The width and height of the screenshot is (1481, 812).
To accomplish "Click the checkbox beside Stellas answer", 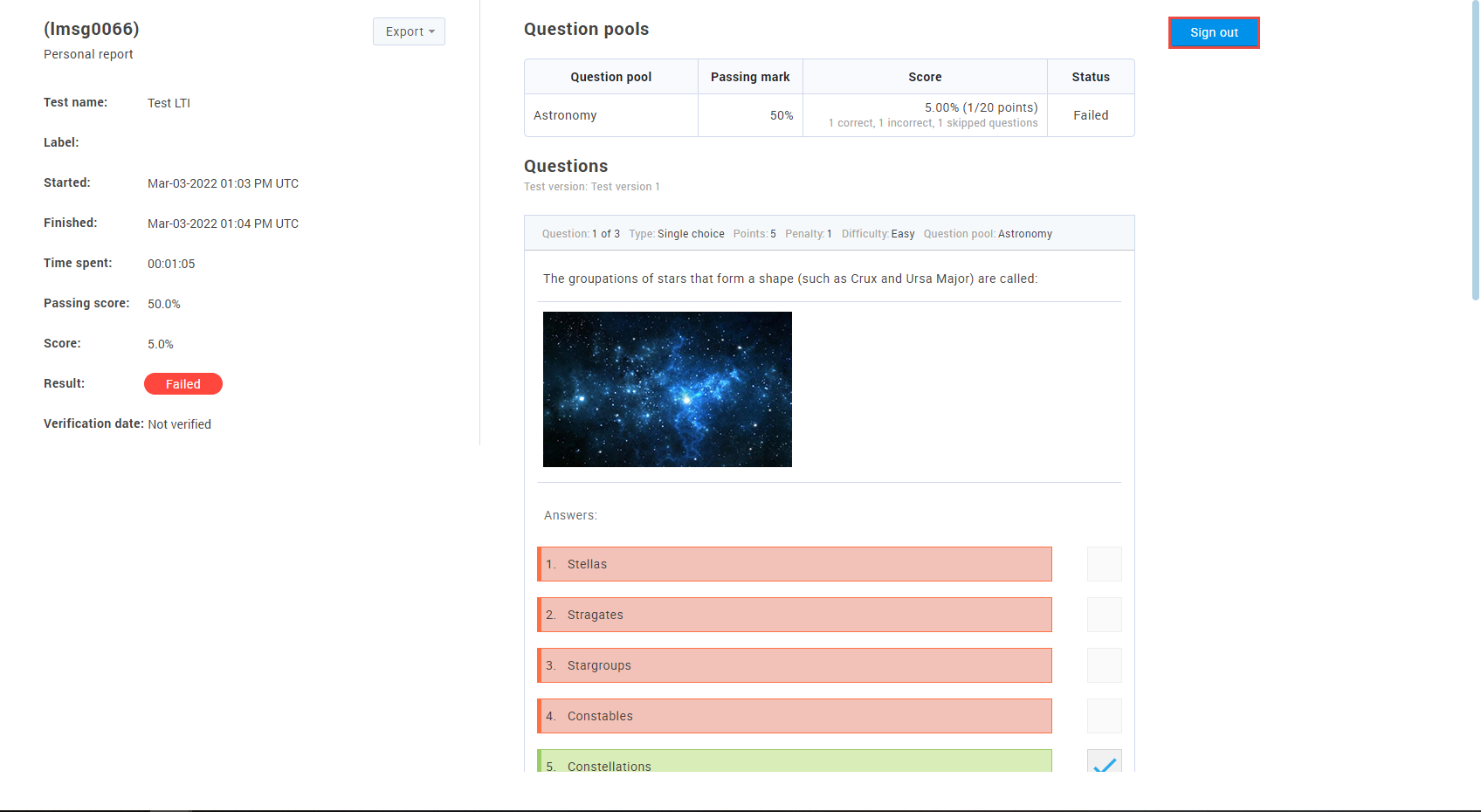I will [x=1104, y=564].
